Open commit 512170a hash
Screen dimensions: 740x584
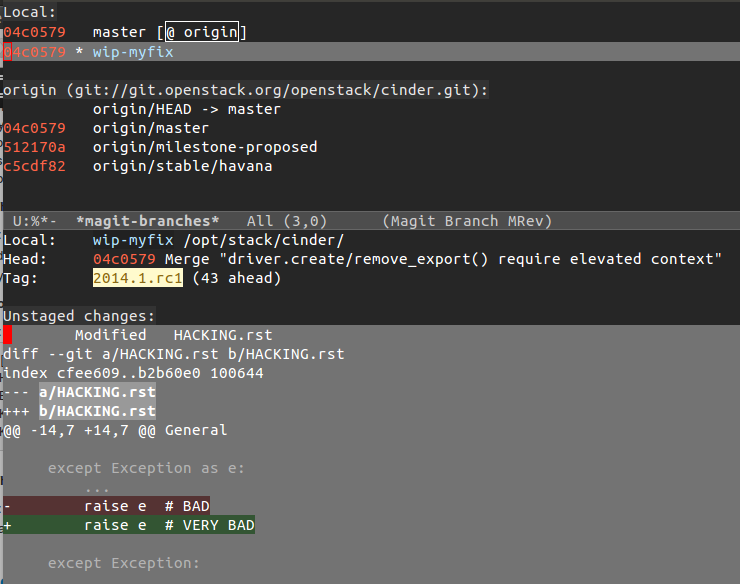36,147
